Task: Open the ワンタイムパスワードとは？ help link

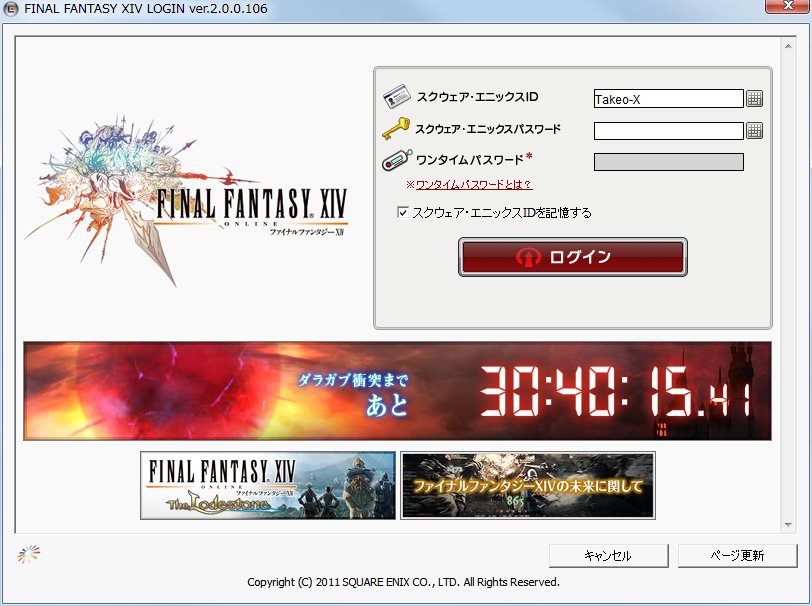Action: [473, 184]
